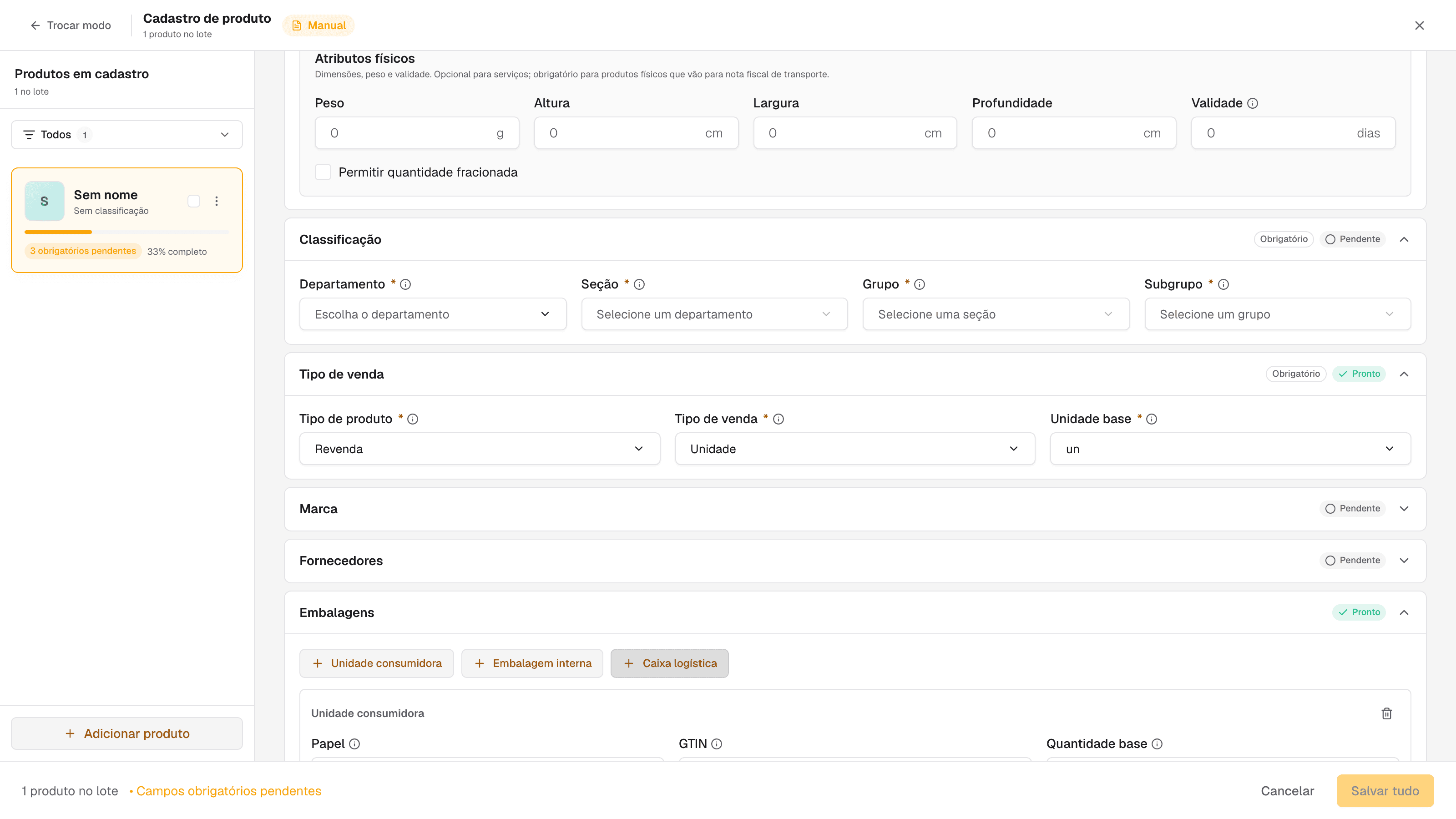Click the Trocar modo back link
Screen dimensions: 1456x819
70,25
